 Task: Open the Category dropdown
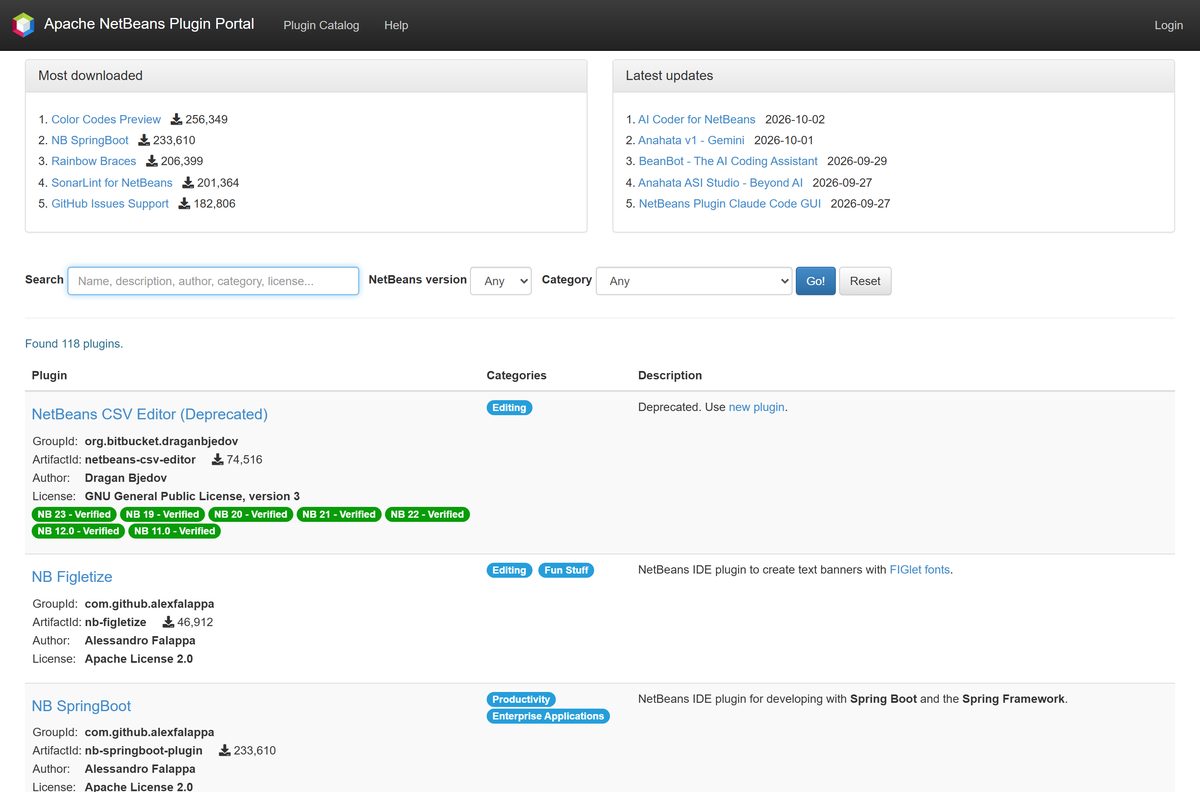(694, 281)
